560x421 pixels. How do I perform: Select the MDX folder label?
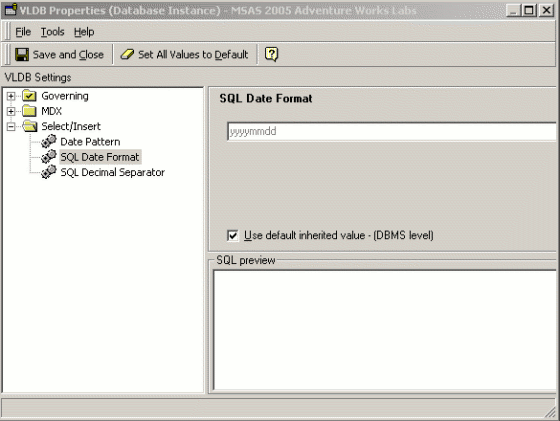[x=51, y=111]
